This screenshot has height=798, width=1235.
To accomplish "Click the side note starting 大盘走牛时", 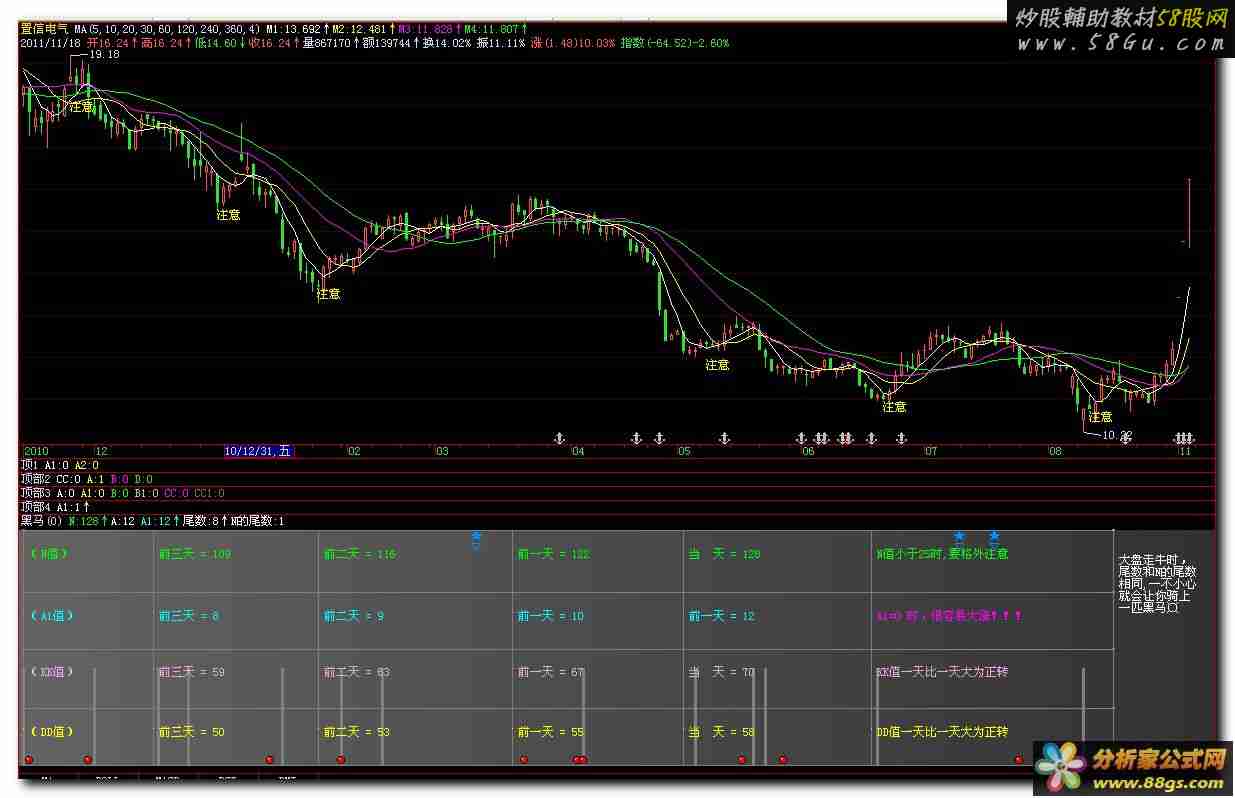I will pos(1156,584).
